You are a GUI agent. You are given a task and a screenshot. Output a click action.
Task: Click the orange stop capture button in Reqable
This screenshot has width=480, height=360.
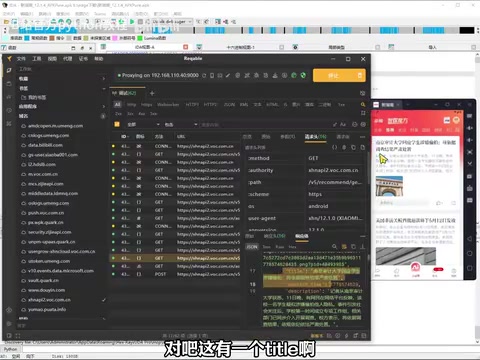tap(339, 76)
